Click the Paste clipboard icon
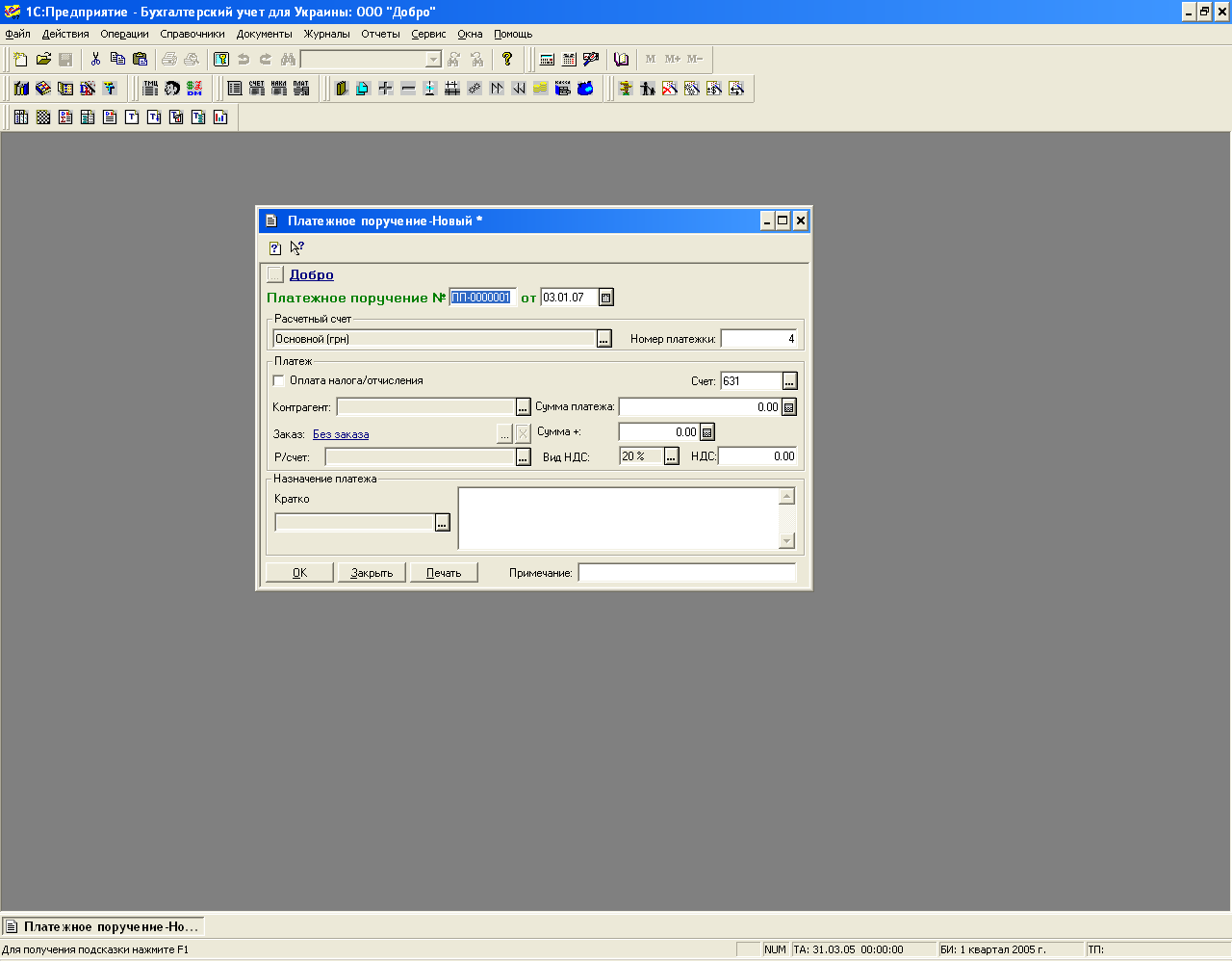The height and width of the screenshot is (961, 1232). pos(140,60)
